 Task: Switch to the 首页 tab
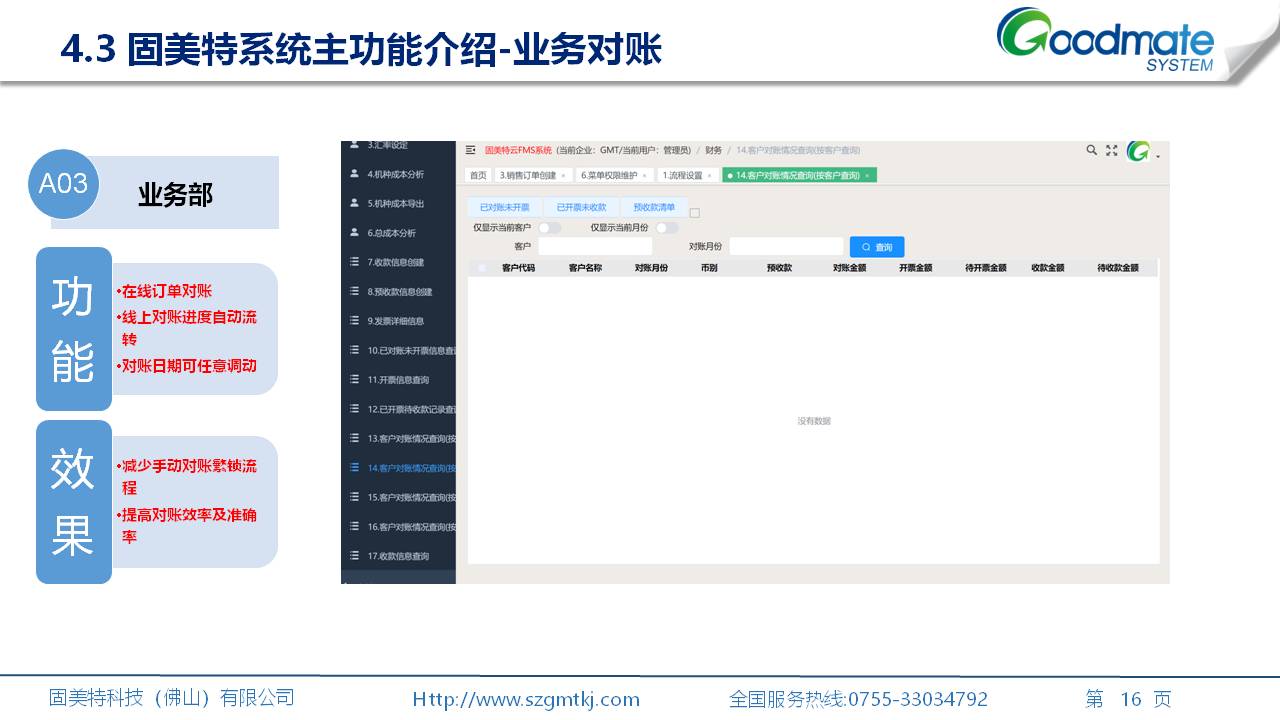coord(479,175)
